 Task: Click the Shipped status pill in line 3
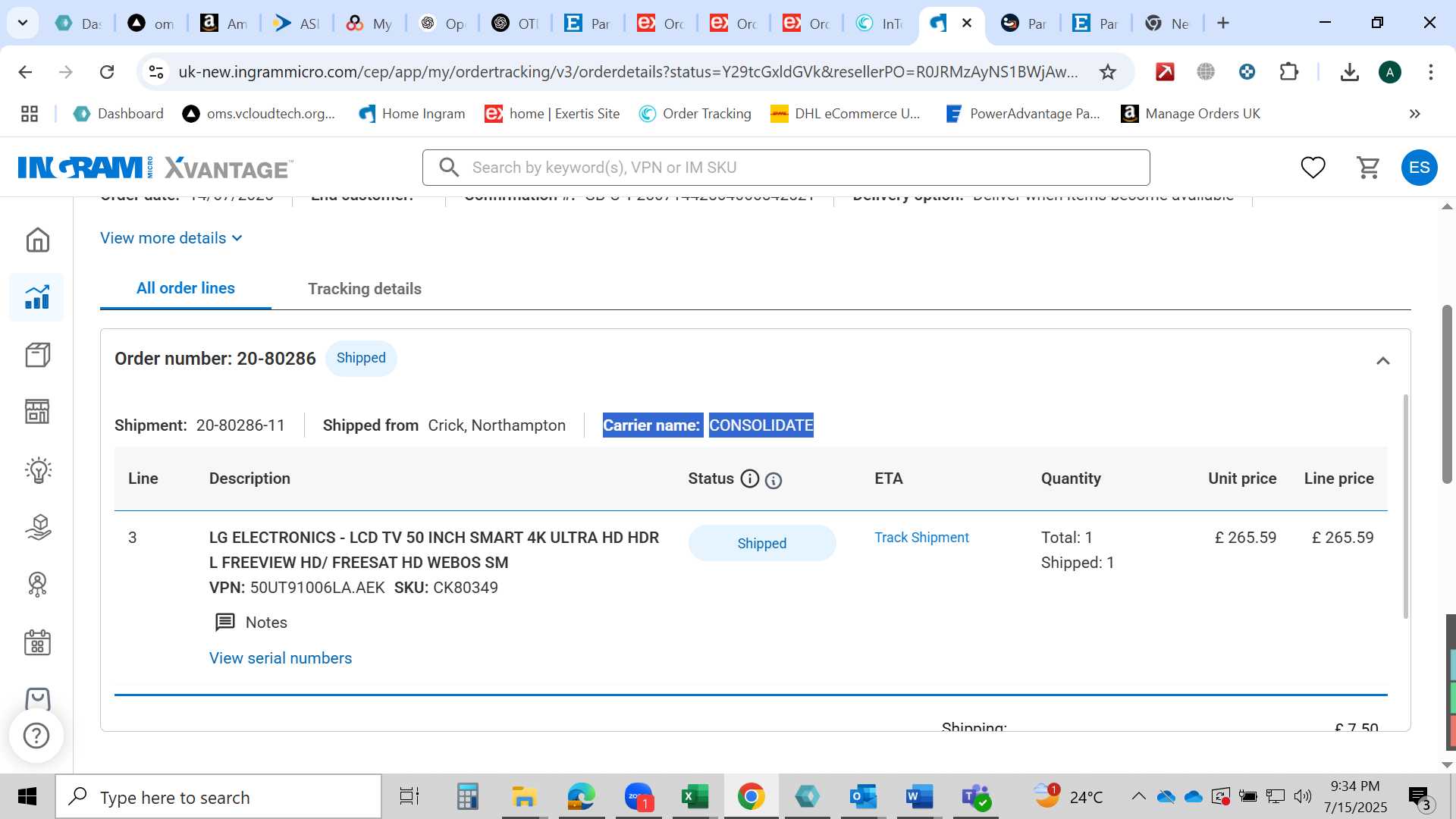tap(762, 543)
